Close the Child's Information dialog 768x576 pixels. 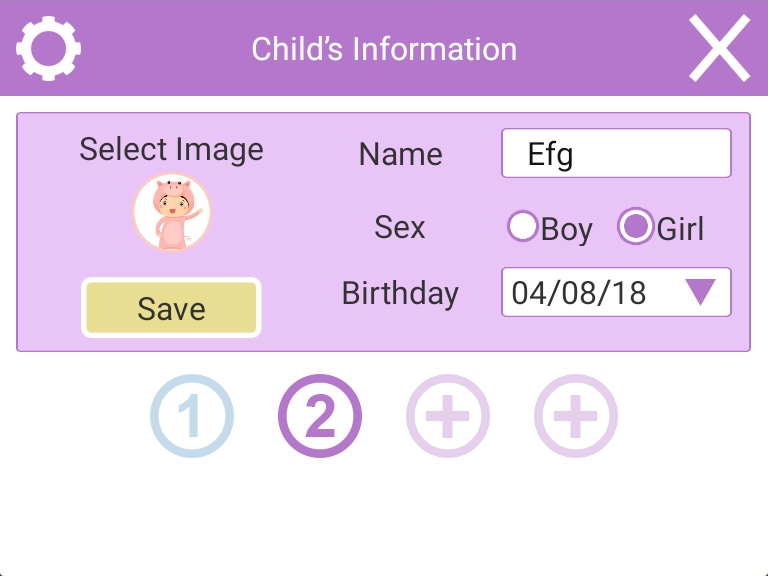point(719,48)
